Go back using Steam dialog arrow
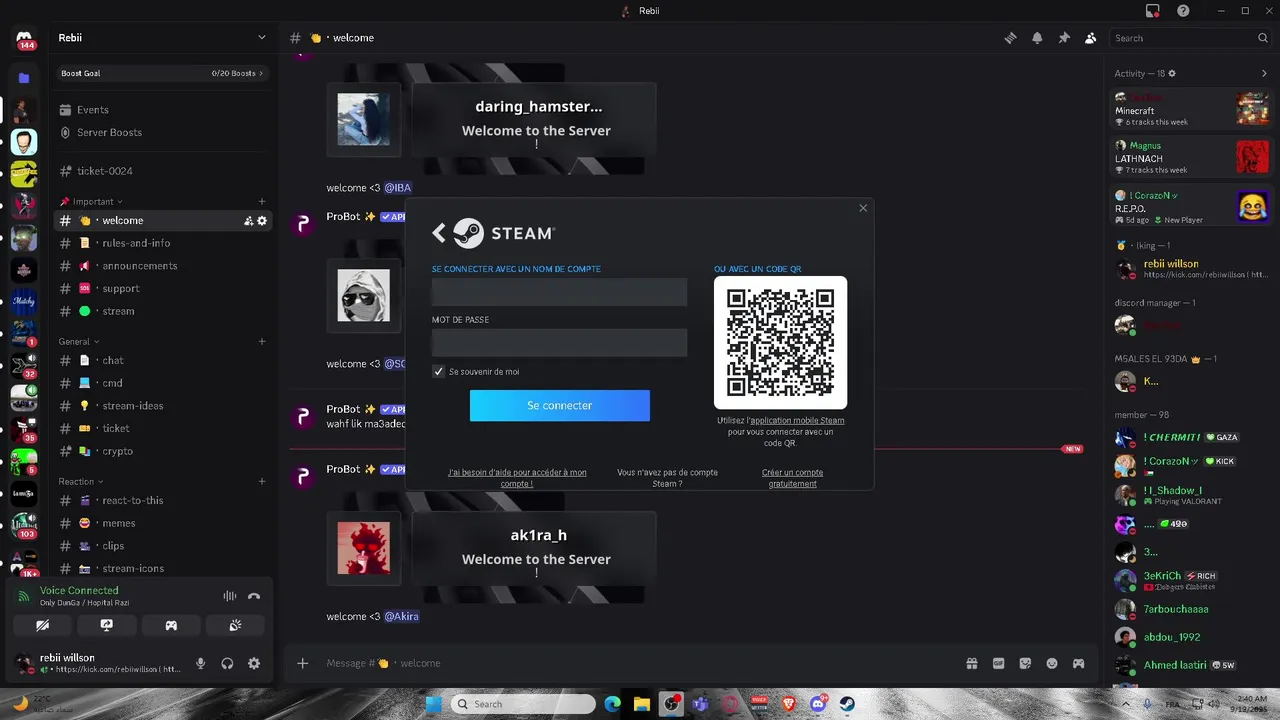 [x=439, y=233]
